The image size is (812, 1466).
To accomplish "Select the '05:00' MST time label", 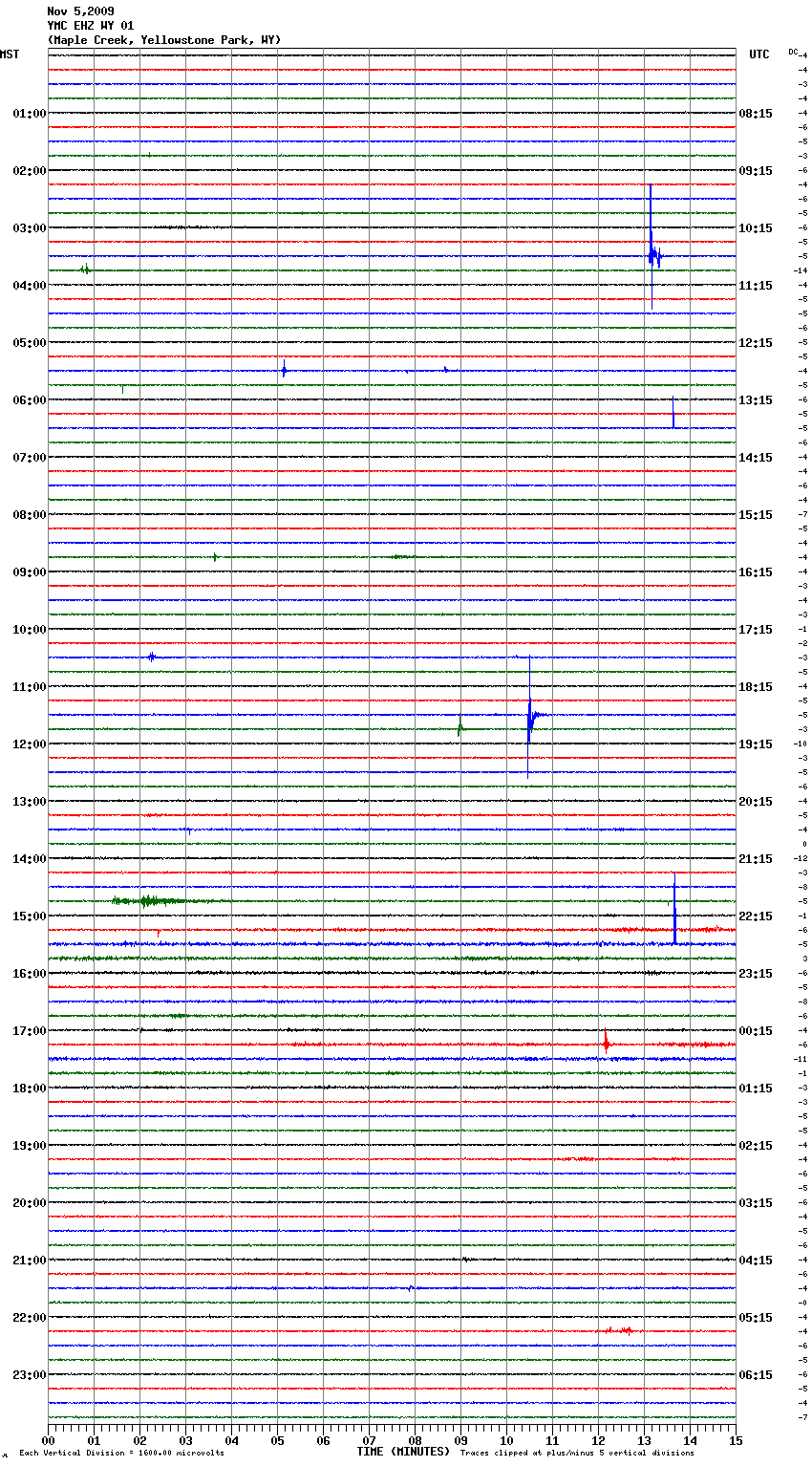I will (30, 343).
